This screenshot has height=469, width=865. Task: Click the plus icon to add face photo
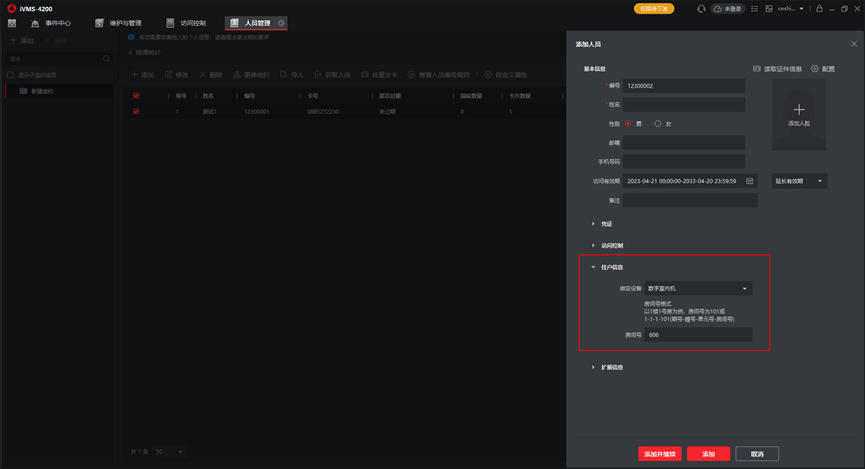799,110
